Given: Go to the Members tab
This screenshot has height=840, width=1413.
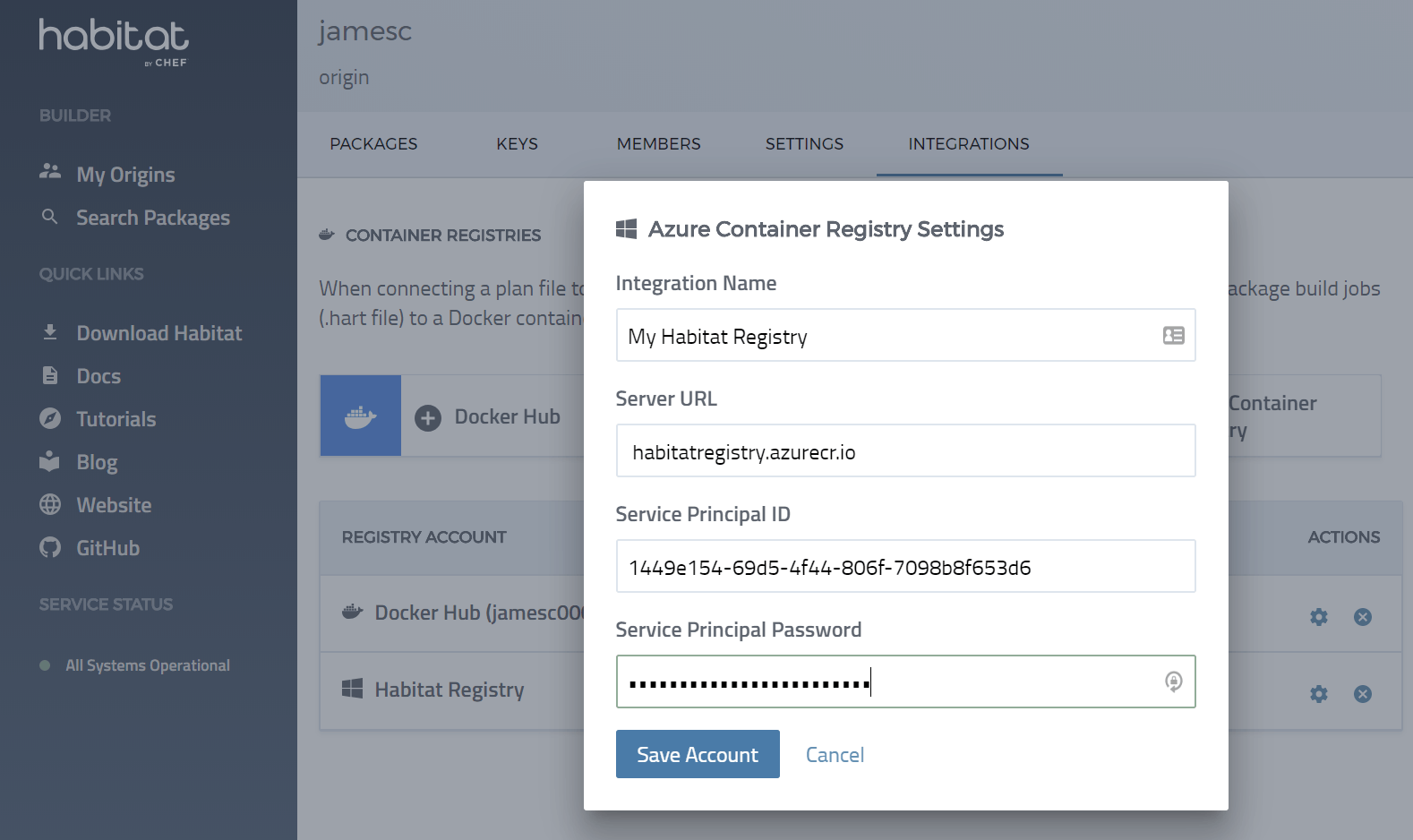Looking at the screenshot, I should tap(658, 144).
